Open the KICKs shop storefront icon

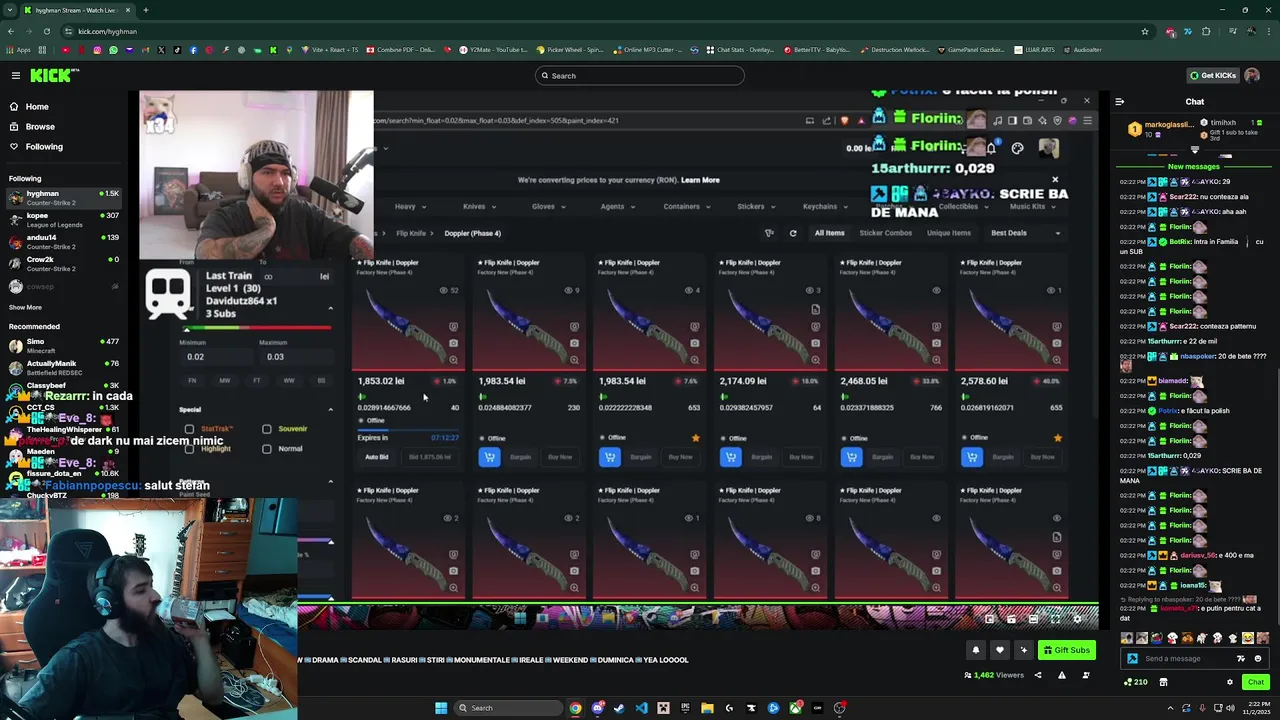click(x=1163, y=682)
